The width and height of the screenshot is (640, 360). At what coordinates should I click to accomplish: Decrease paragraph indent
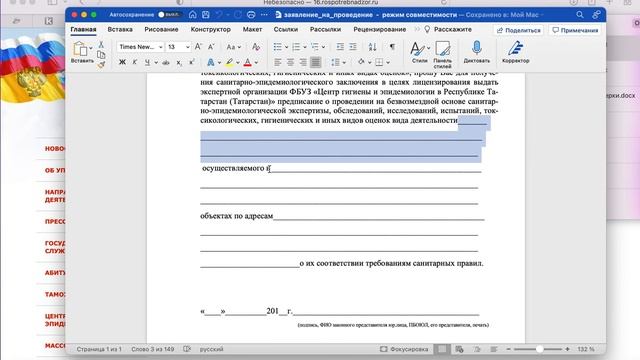click(340, 47)
